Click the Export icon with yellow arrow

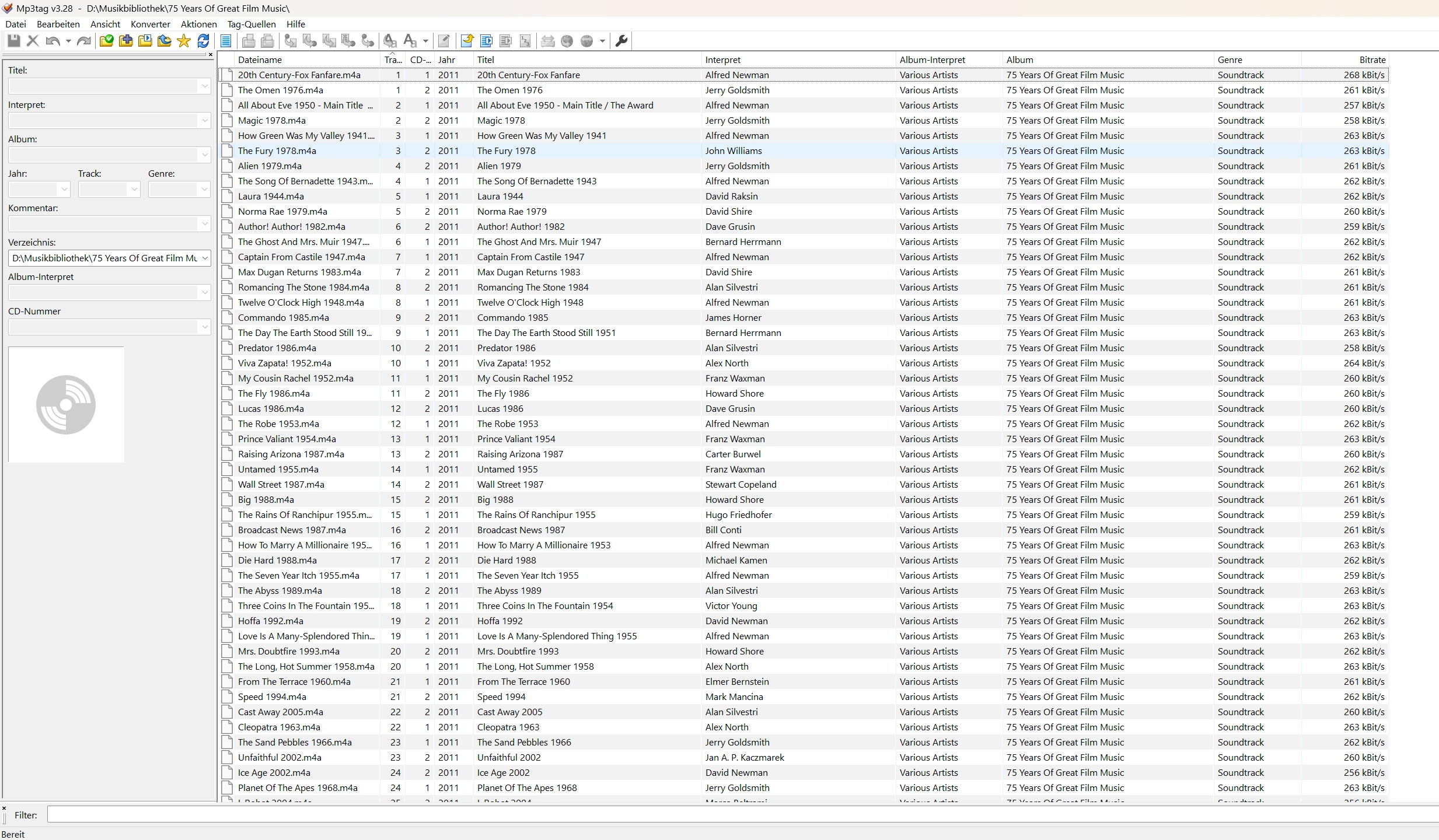point(467,41)
